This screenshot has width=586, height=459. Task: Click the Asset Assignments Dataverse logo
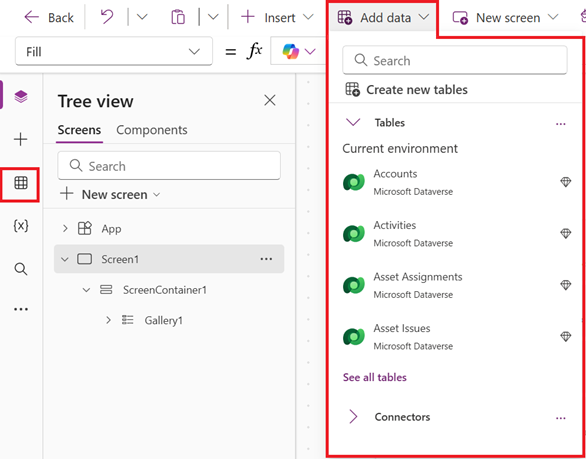click(354, 286)
